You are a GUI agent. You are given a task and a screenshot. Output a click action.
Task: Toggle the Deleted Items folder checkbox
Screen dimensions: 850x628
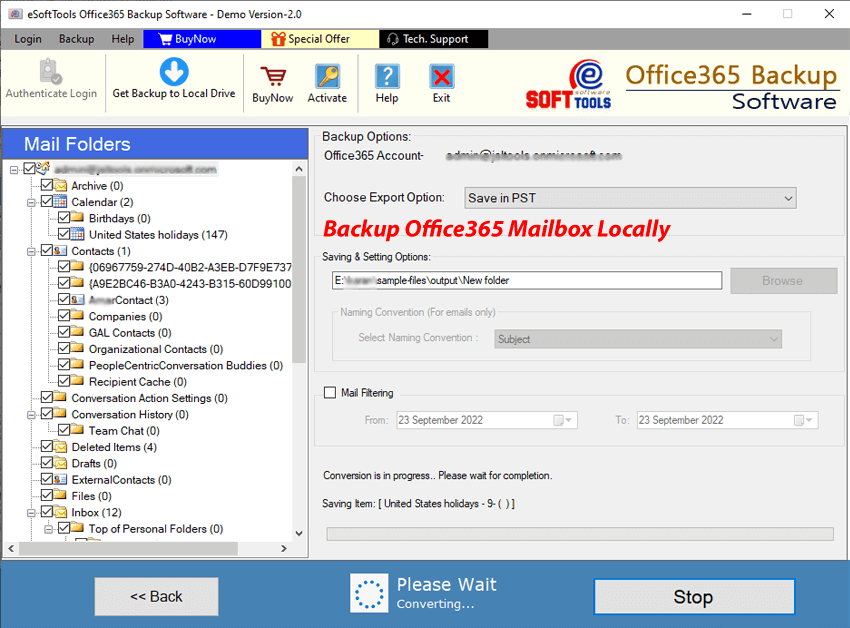(46, 447)
